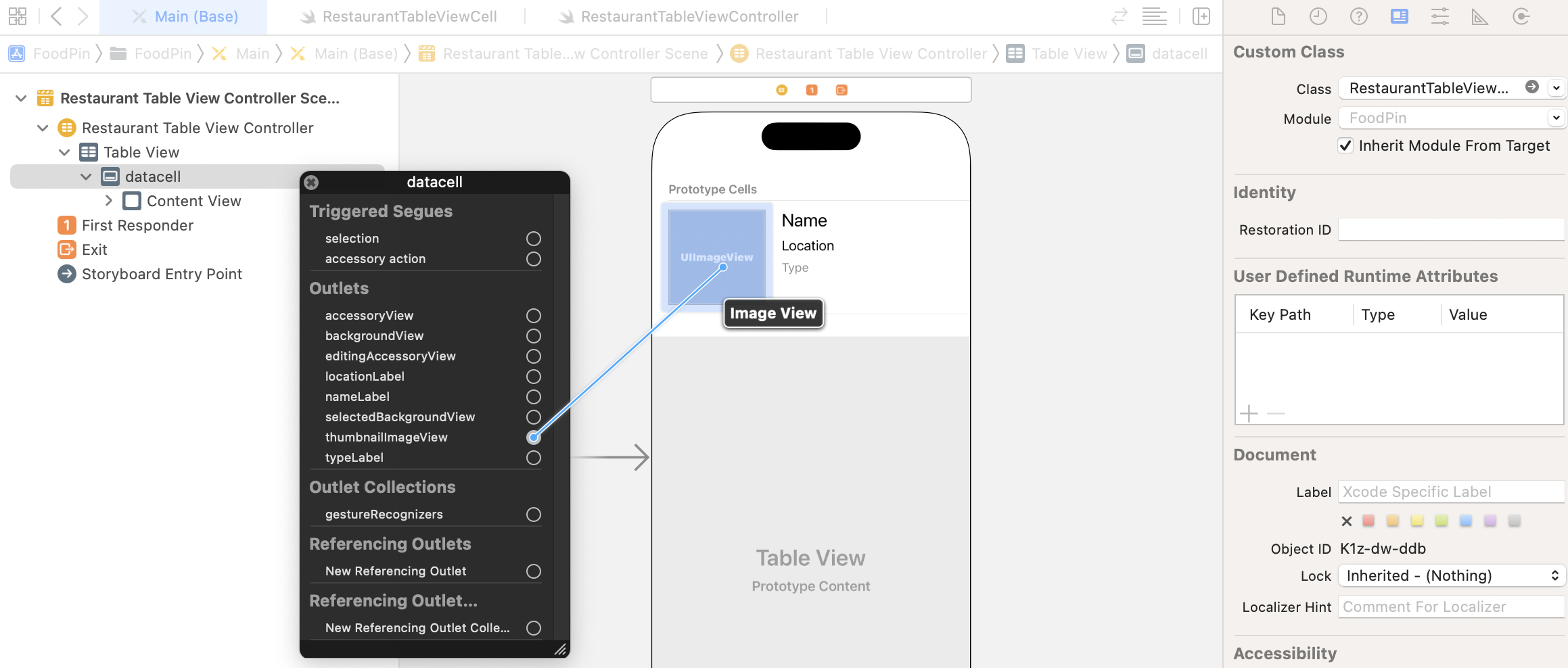
Task: Click FoodPin project in breadcrumb bar
Action: [x=61, y=54]
